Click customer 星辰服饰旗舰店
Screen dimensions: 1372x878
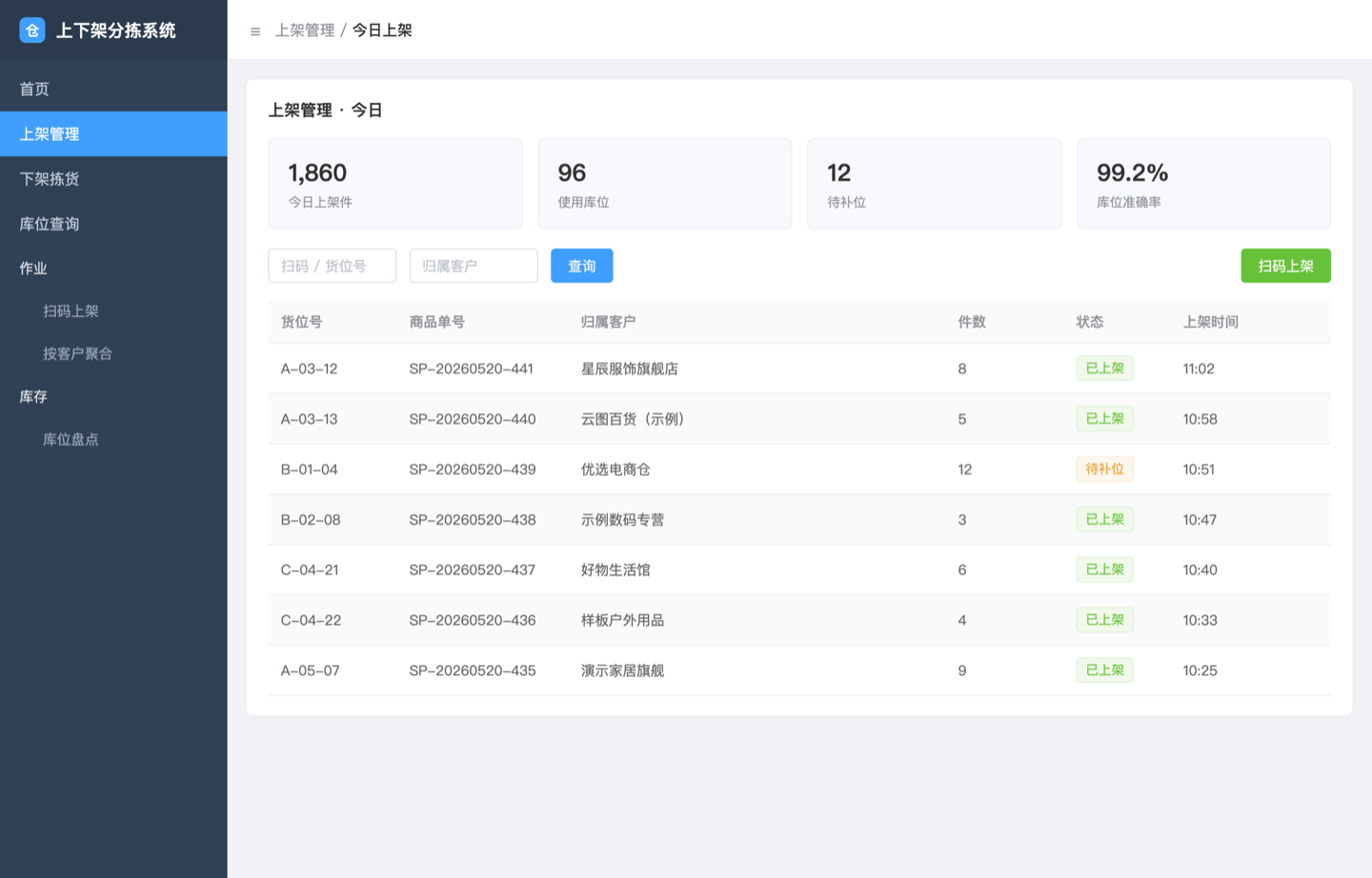pyautogui.click(x=630, y=369)
